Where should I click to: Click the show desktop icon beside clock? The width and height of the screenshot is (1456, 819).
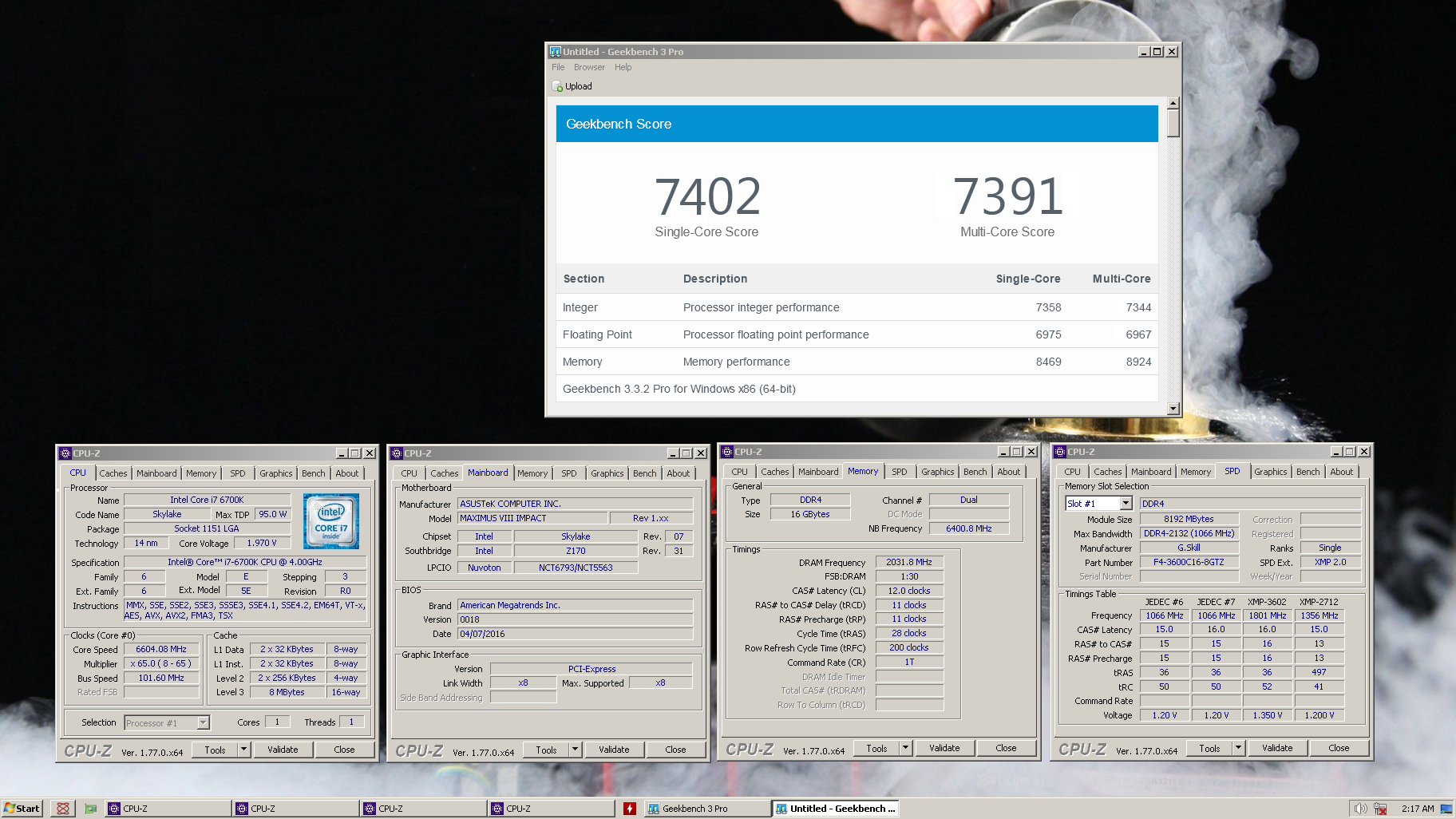(x=1446, y=809)
